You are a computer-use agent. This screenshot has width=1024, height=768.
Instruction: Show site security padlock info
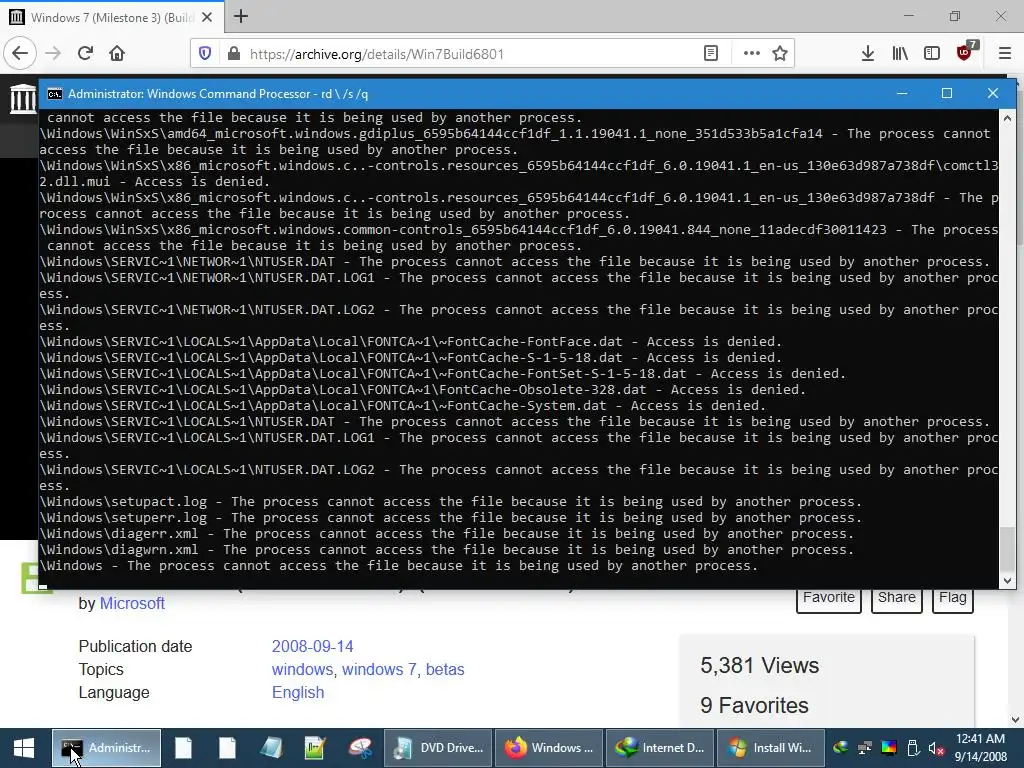[x=234, y=54]
